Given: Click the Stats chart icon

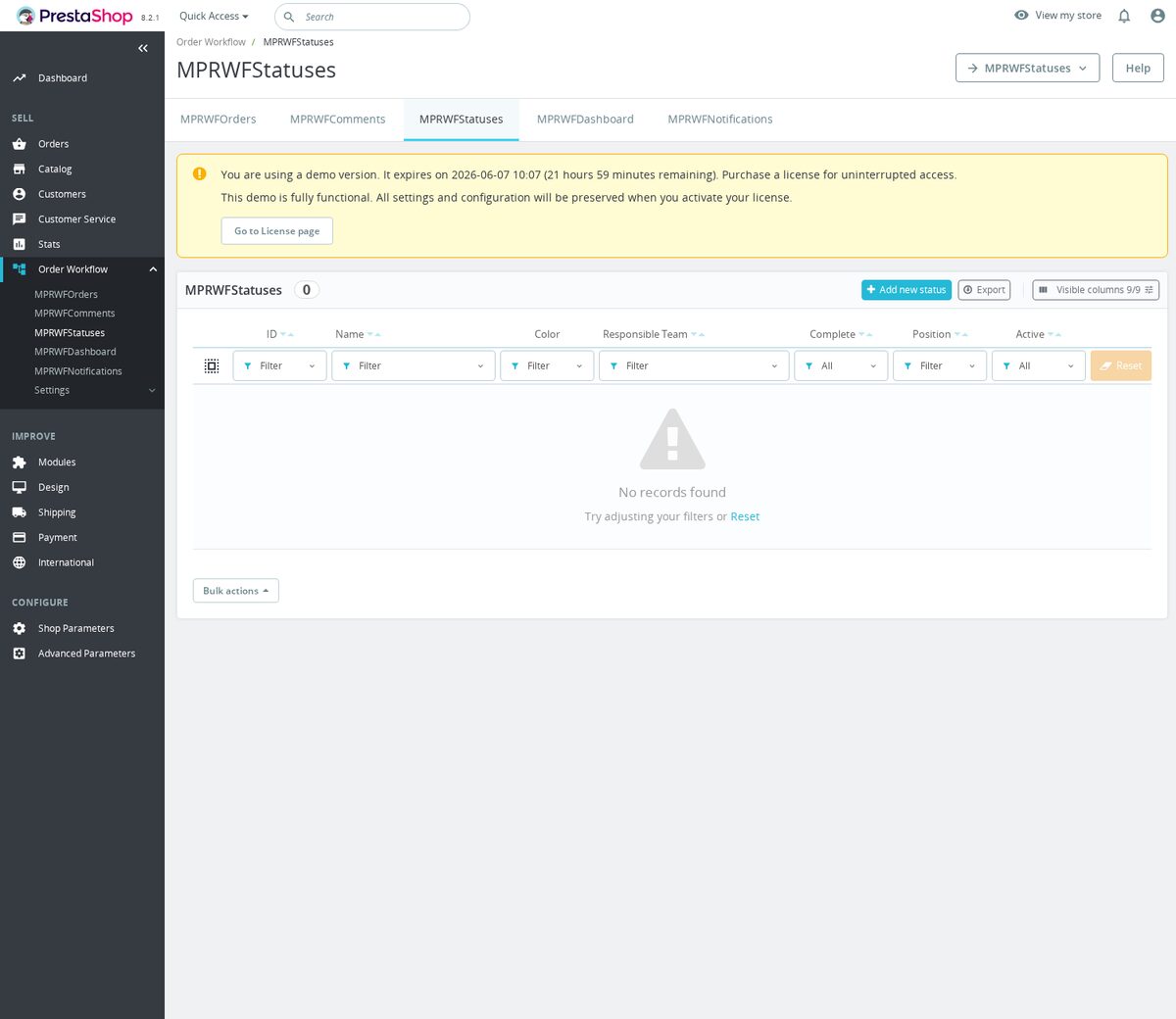Looking at the screenshot, I should pyautogui.click(x=19, y=244).
